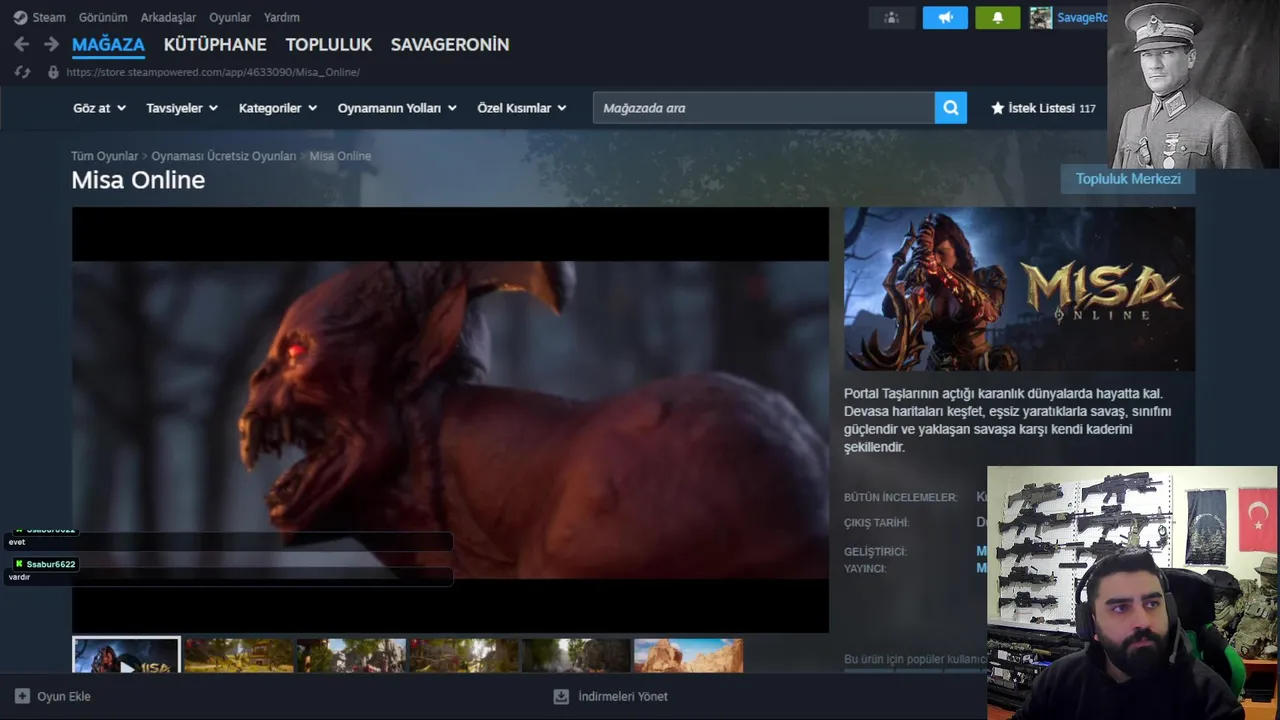Select the fifth screenshot thumbnail
Screen dimensions: 1280x720
tap(576, 655)
